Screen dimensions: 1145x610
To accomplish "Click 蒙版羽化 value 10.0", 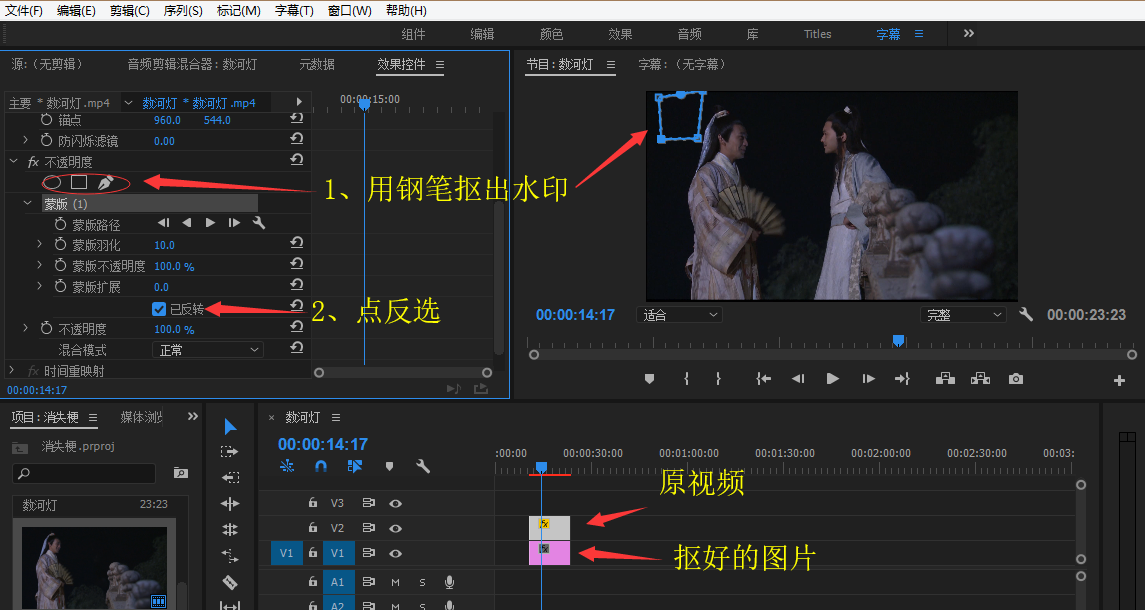I will 164,245.
